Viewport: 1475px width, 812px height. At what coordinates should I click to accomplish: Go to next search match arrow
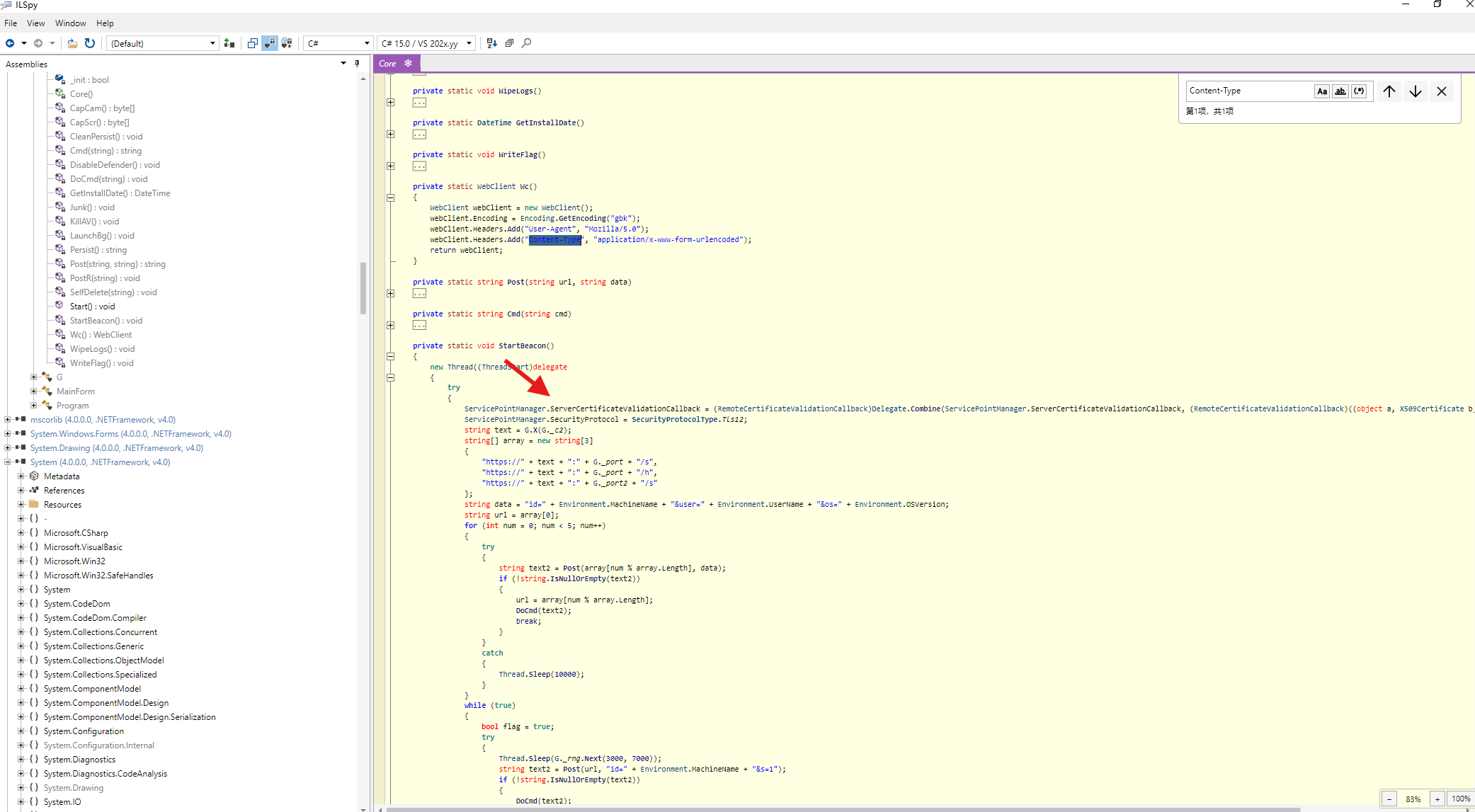1416,91
